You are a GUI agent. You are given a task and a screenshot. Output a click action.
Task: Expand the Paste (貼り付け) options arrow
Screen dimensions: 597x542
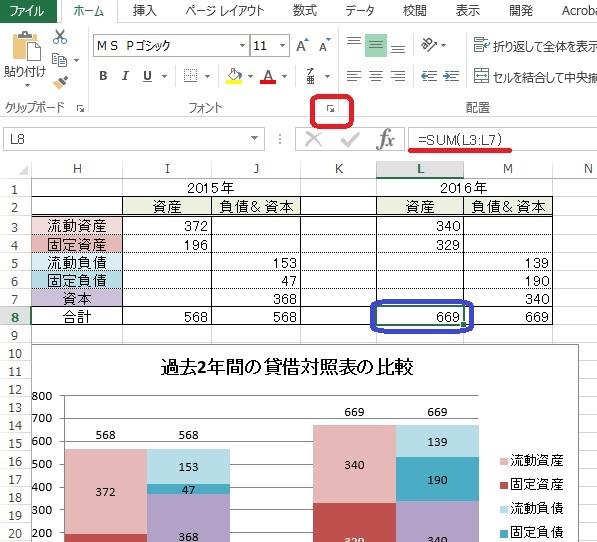27,86
